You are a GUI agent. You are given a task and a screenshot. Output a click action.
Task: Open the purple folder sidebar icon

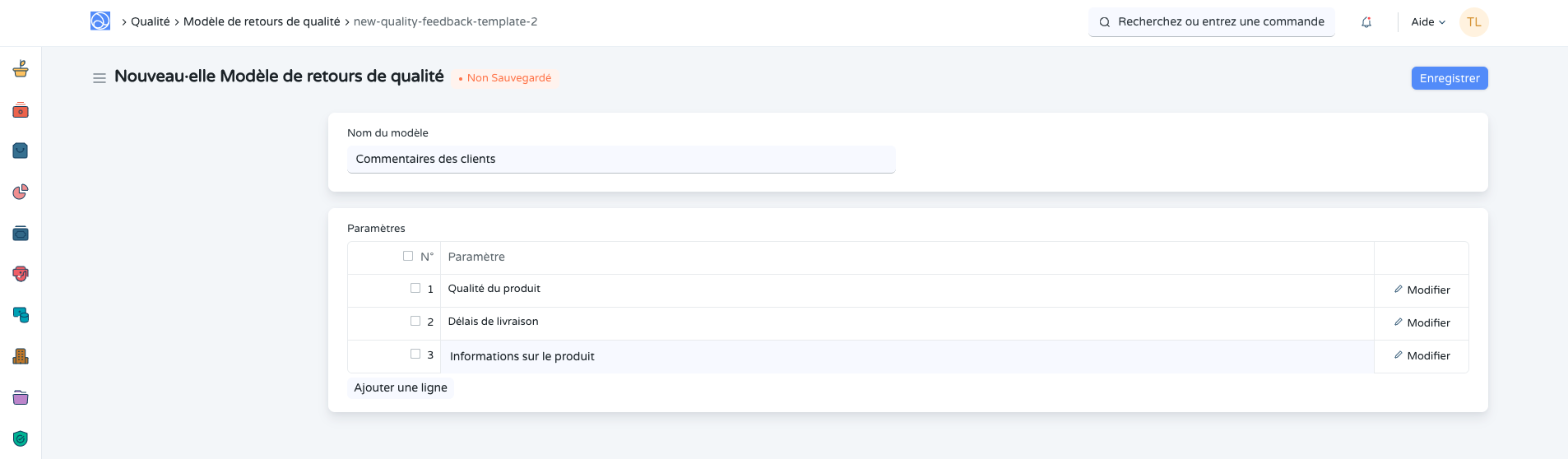click(x=21, y=397)
